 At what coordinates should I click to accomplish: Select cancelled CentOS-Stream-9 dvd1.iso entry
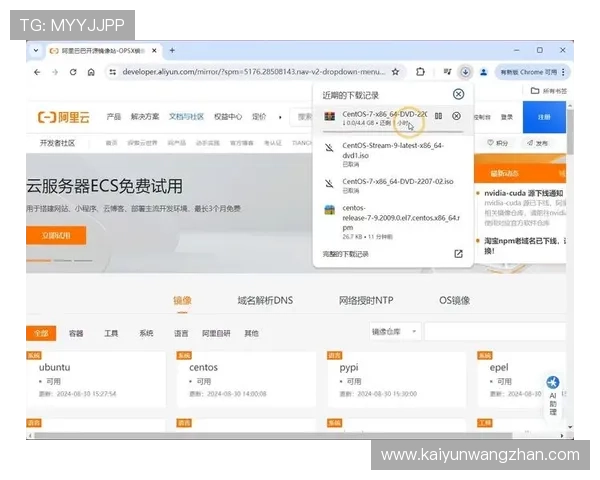[393, 154]
